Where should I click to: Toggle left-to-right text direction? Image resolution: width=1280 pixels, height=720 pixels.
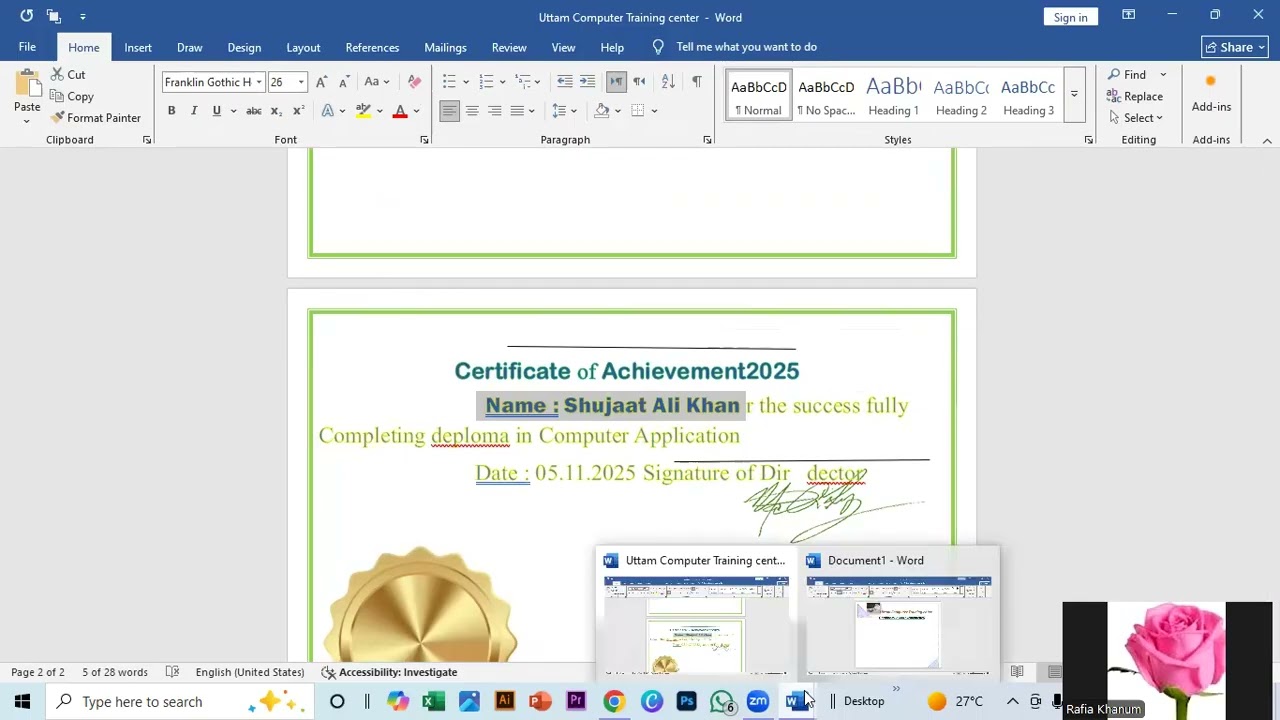point(616,82)
